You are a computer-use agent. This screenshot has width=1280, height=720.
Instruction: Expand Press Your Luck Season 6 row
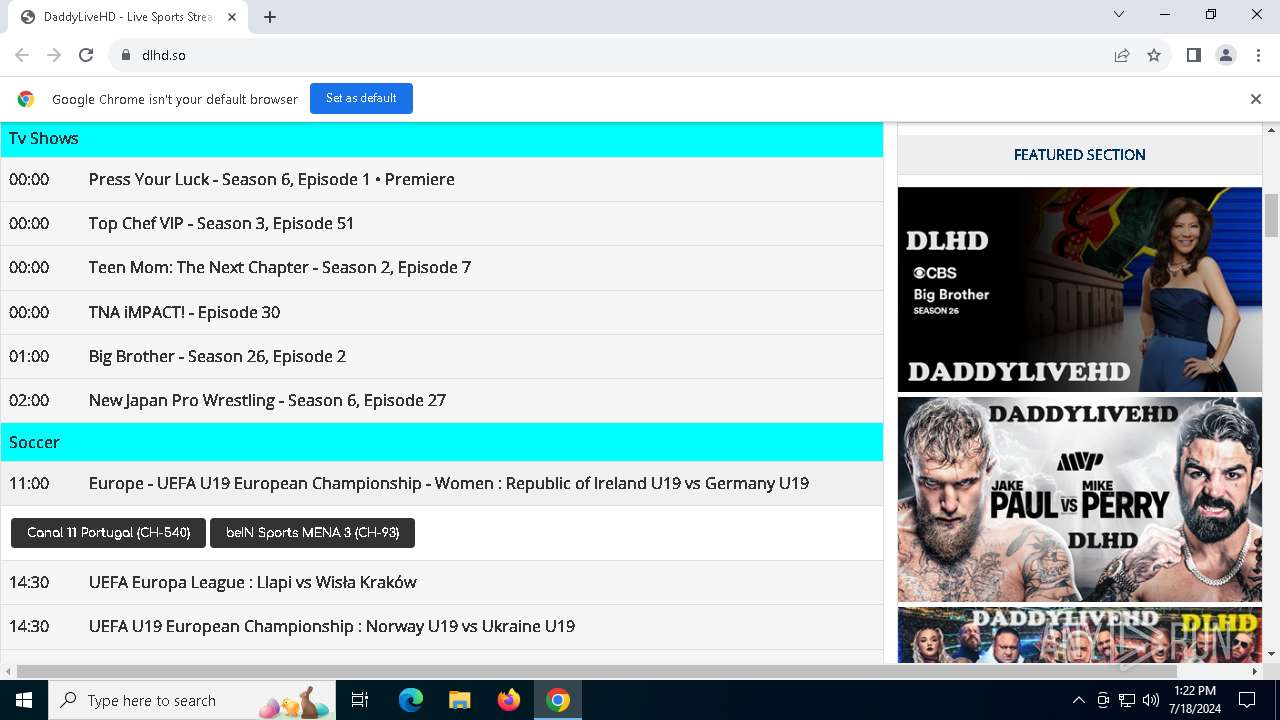[441, 180]
